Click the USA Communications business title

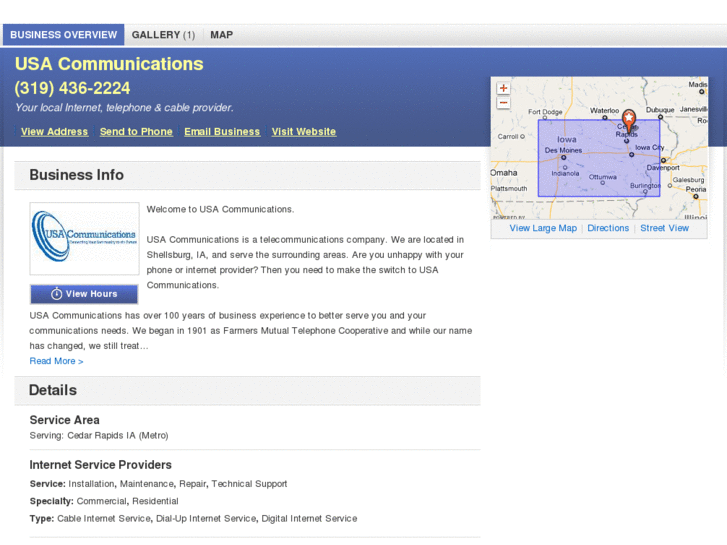[x=109, y=64]
